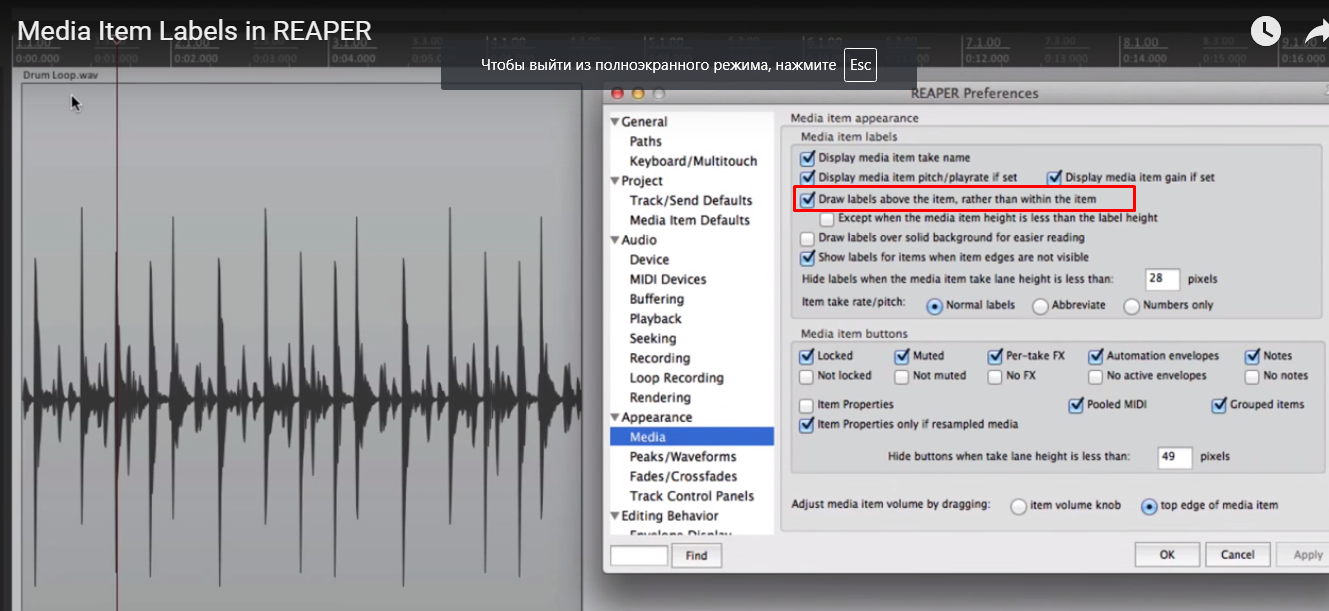Image resolution: width=1329 pixels, height=611 pixels.
Task: Enable Except when media item height is less
Action: (x=827, y=218)
